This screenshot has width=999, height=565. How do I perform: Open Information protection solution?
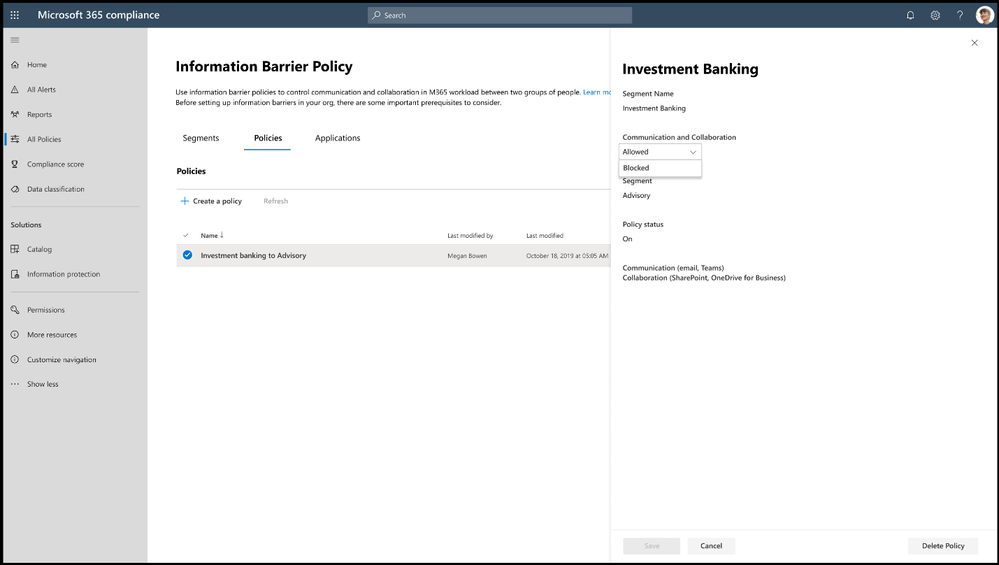click(64, 274)
